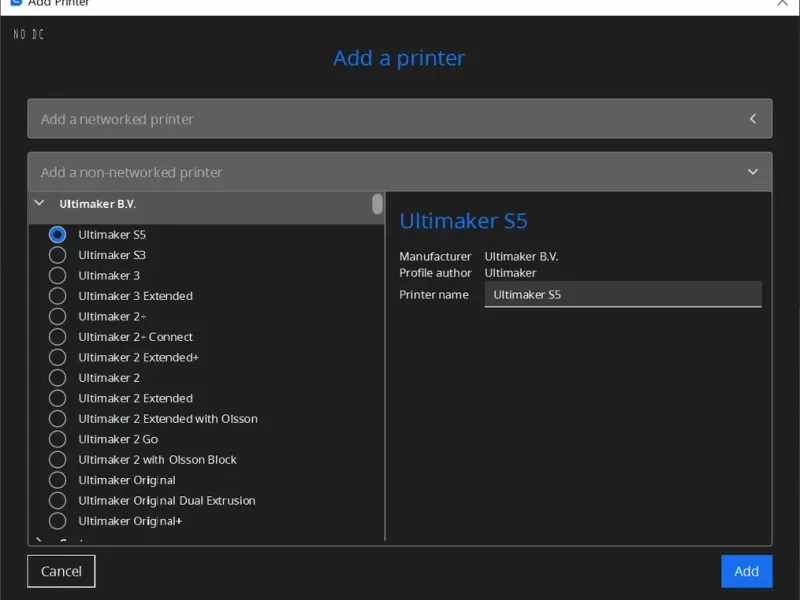The image size is (800, 600).
Task: Choose the Ultimaker Original radio button
Action: coord(58,480)
